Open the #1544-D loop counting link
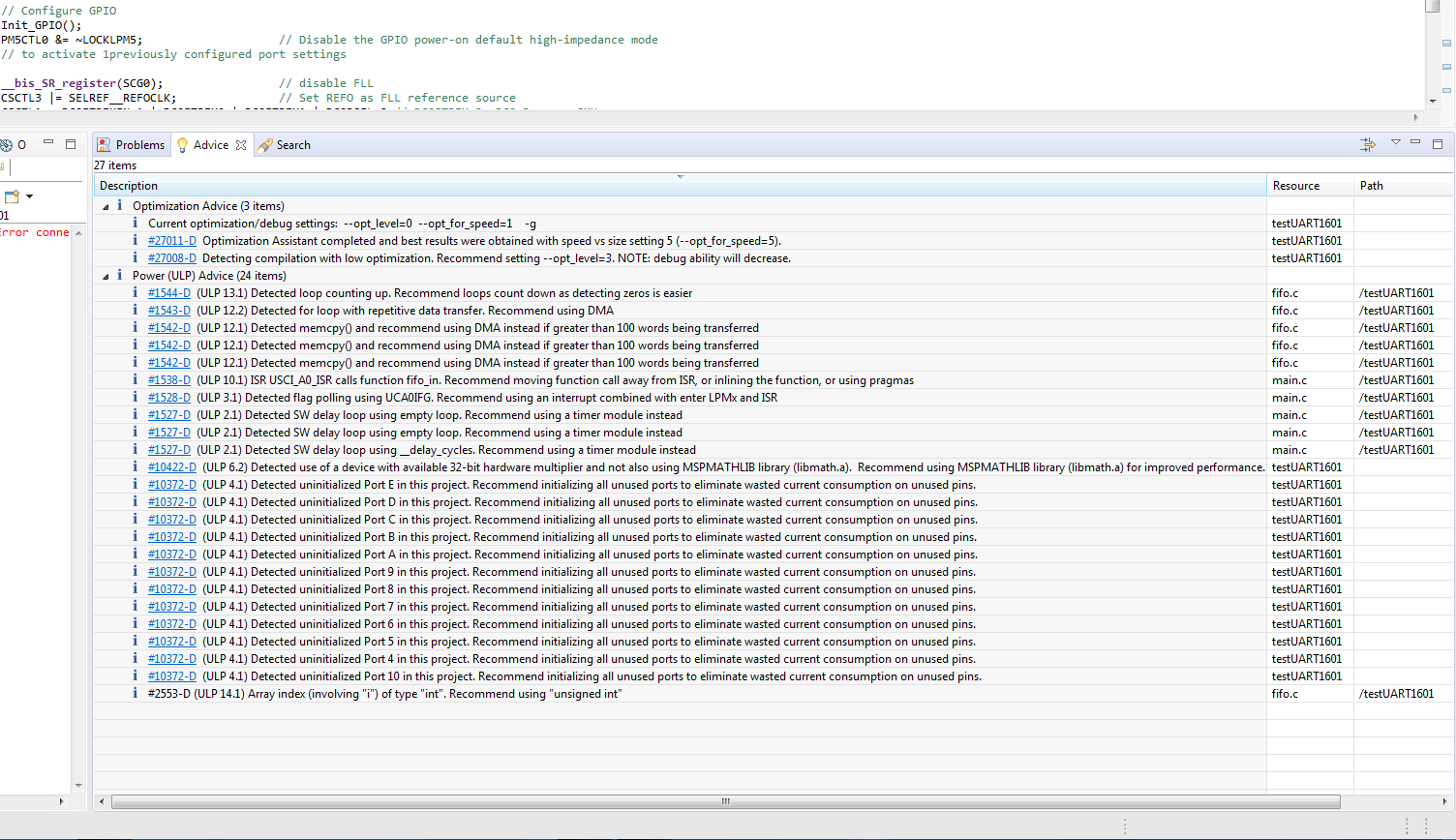Viewport: 1456px width, 840px height. (x=169, y=293)
